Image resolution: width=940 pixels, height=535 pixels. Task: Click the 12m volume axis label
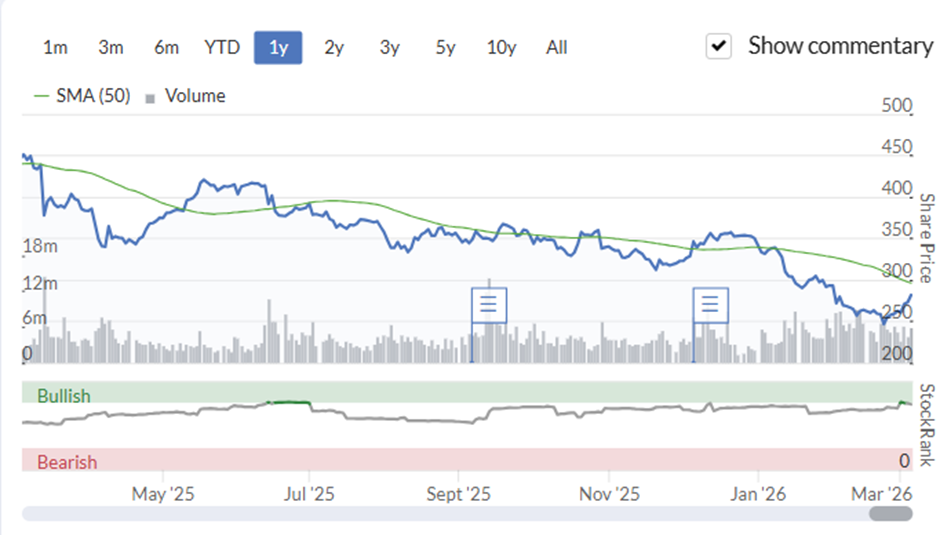(40, 283)
